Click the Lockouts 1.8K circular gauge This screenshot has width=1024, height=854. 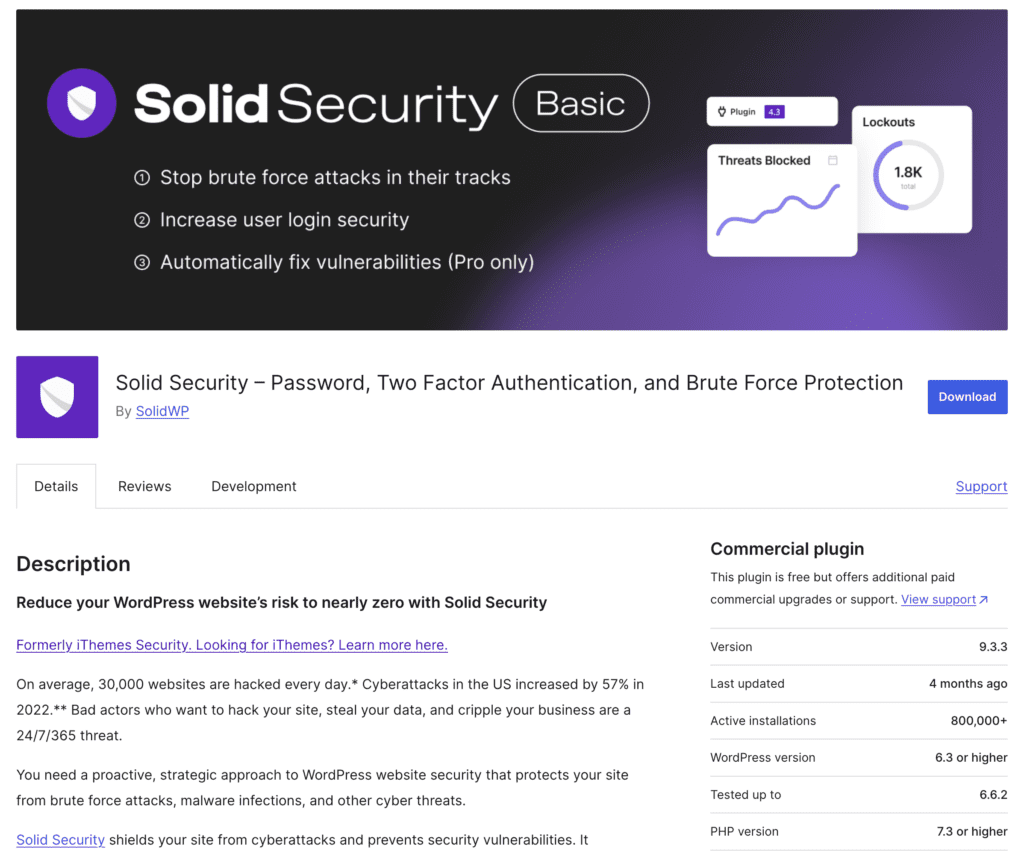point(908,175)
